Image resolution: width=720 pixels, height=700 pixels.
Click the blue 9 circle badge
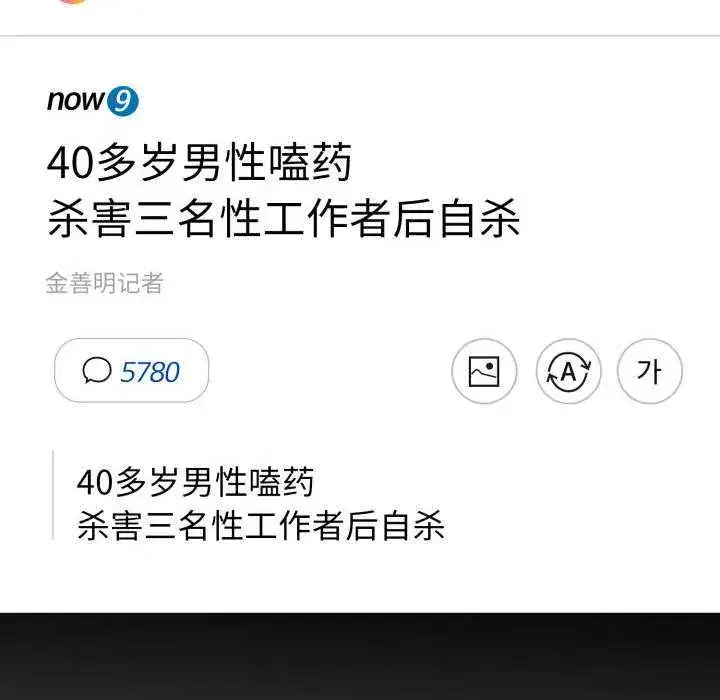123,101
